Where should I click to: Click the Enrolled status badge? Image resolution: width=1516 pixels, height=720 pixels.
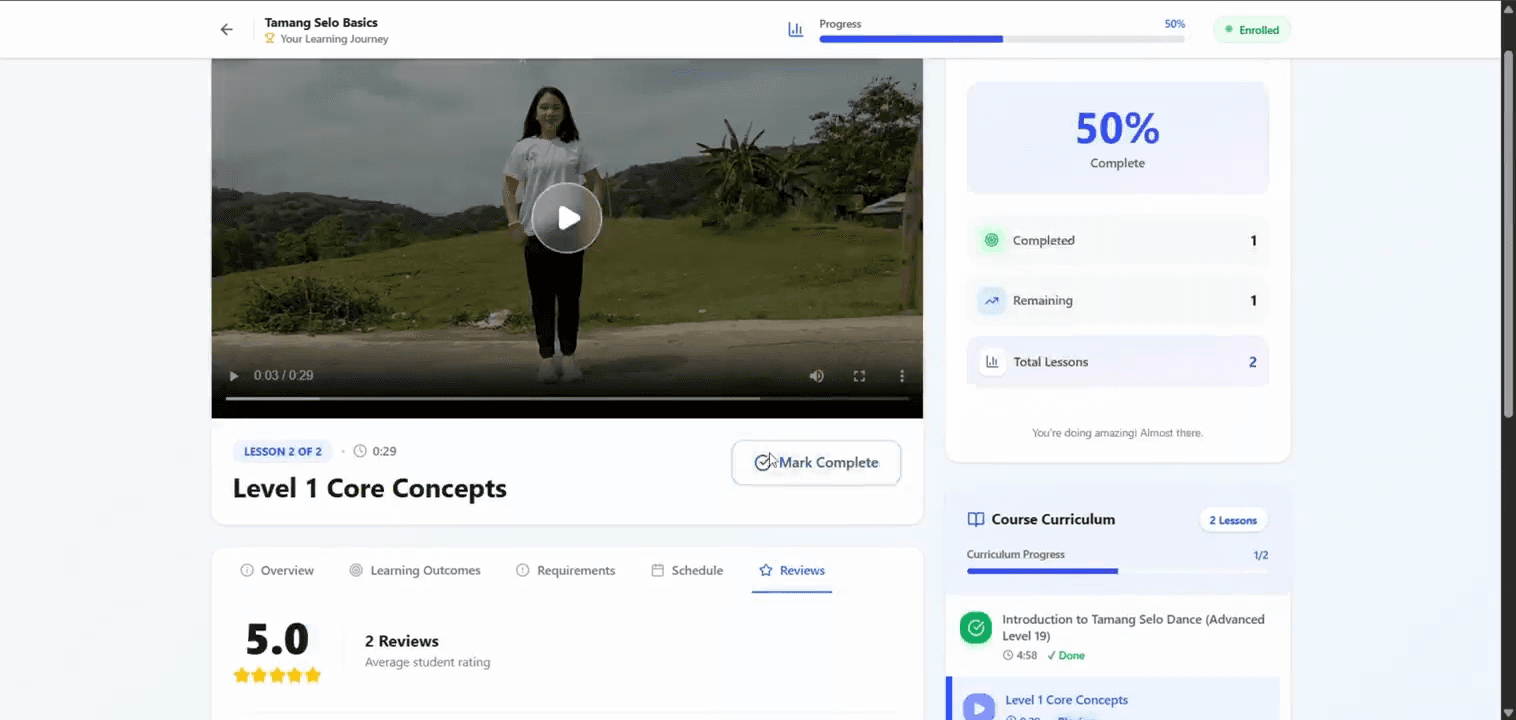(x=1252, y=30)
